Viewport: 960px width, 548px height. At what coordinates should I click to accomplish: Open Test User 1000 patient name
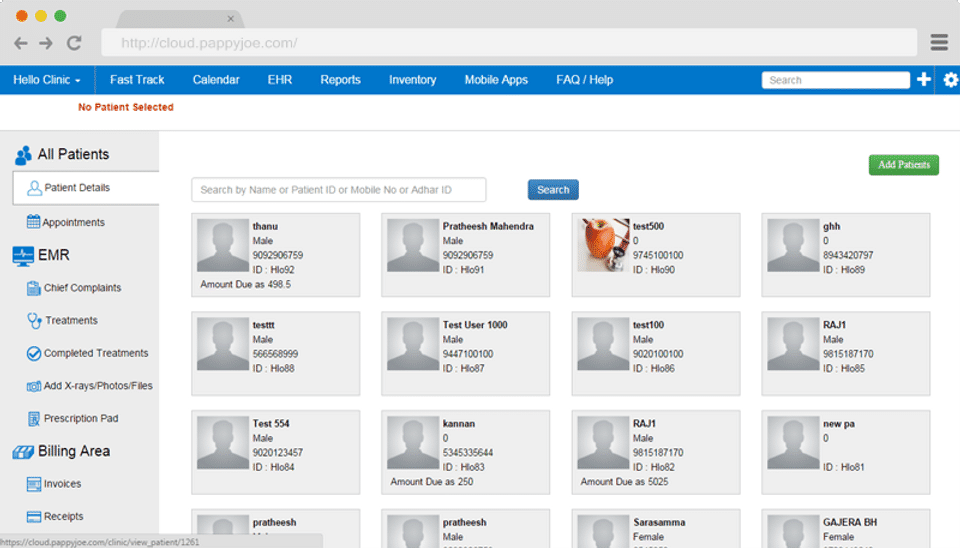coord(475,325)
